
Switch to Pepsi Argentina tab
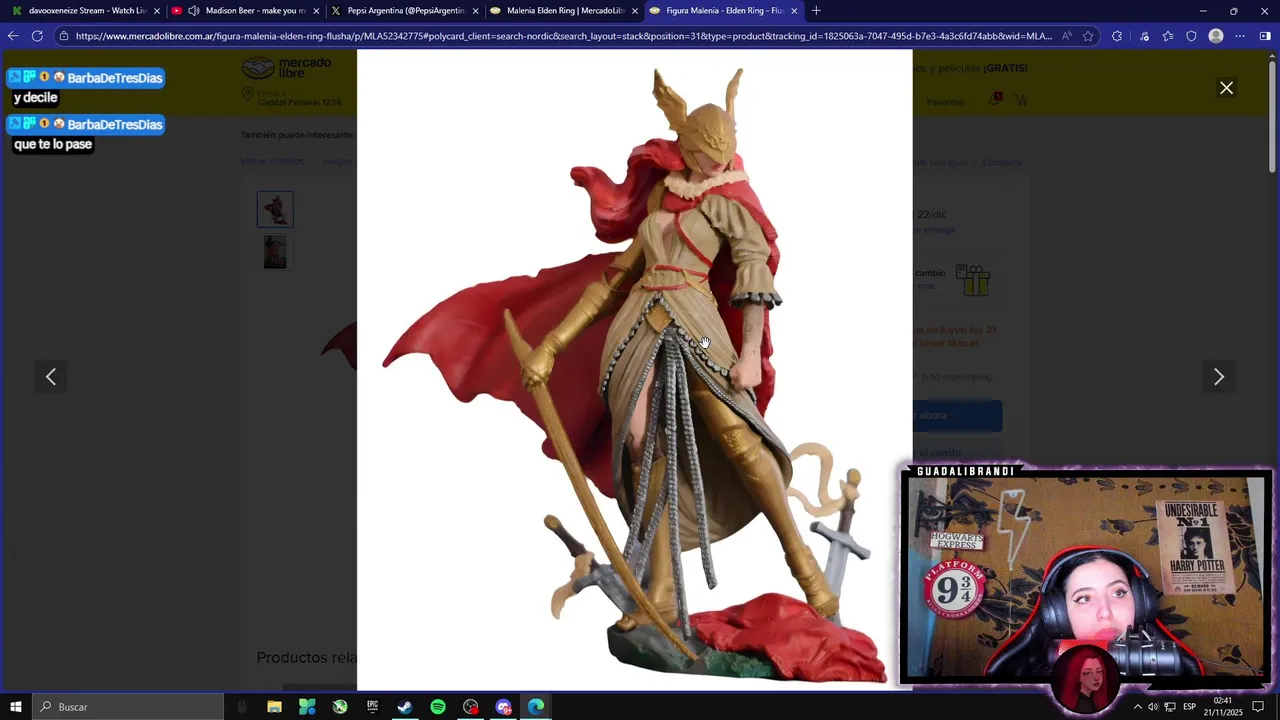405,11
